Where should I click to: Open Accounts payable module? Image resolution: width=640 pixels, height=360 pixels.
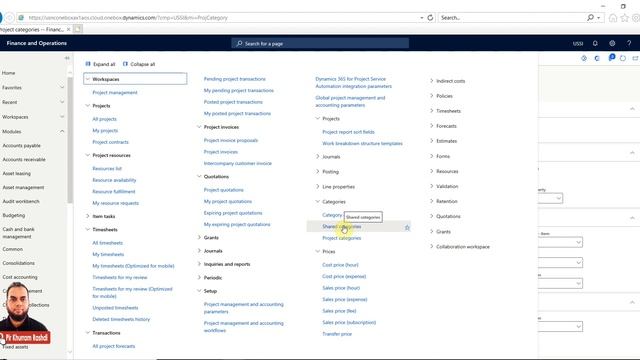tap(22, 146)
